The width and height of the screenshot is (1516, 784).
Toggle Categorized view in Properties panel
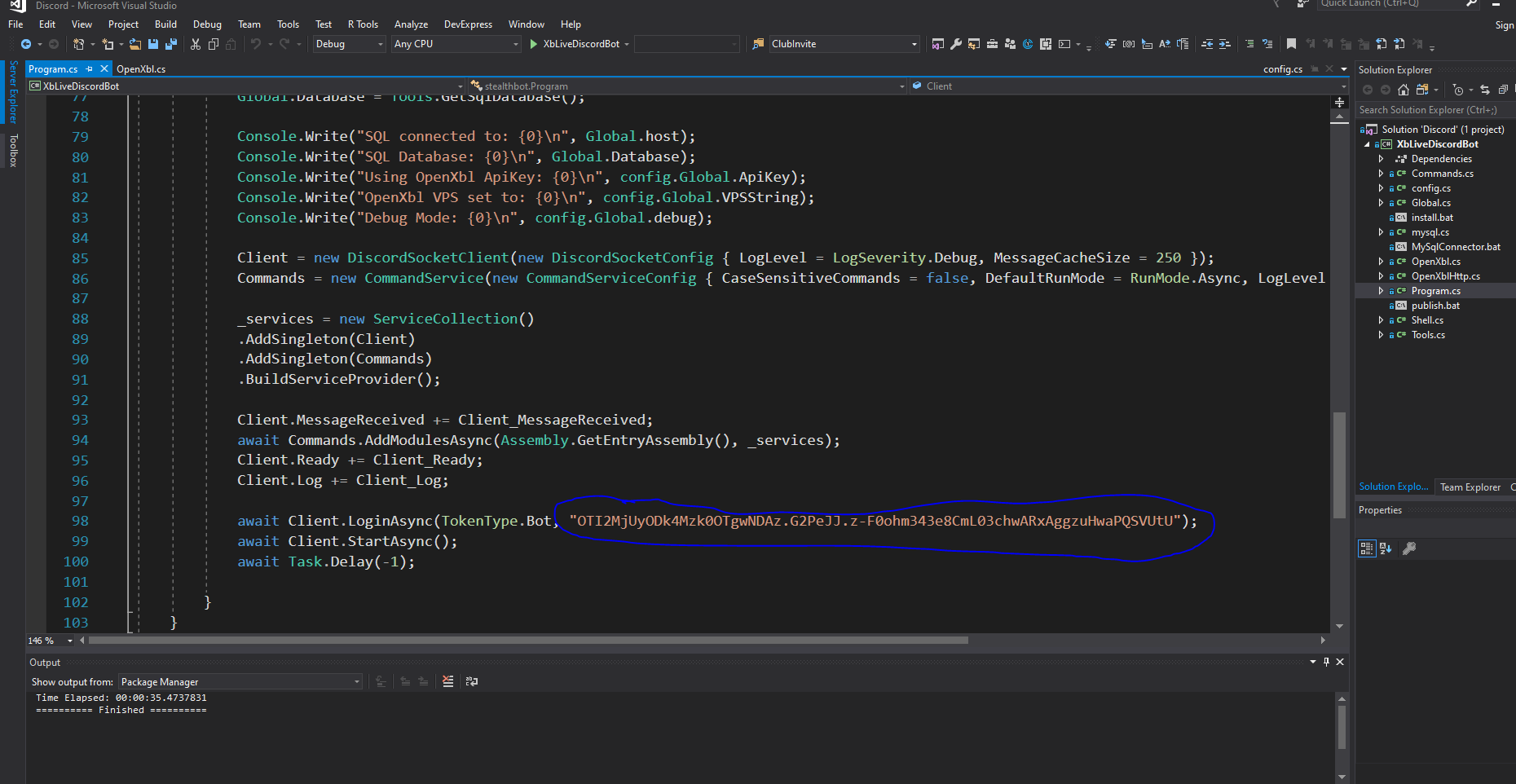pyautogui.click(x=1367, y=548)
